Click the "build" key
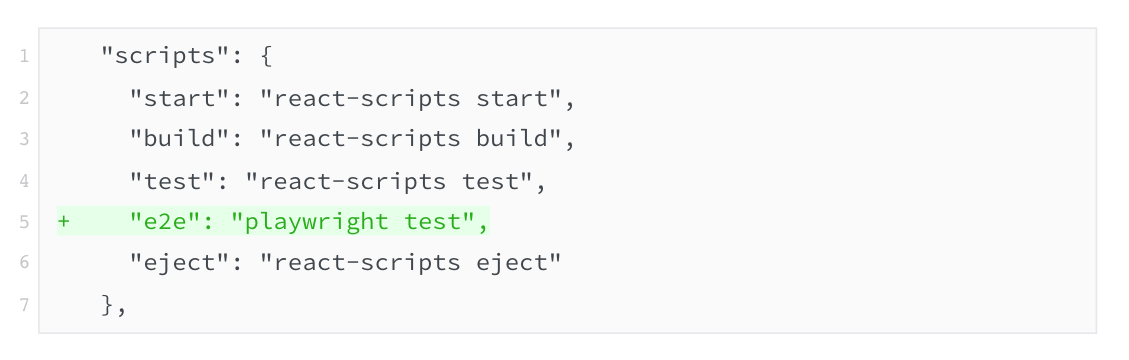This screenshot has width=1129, height=360. 173,138
